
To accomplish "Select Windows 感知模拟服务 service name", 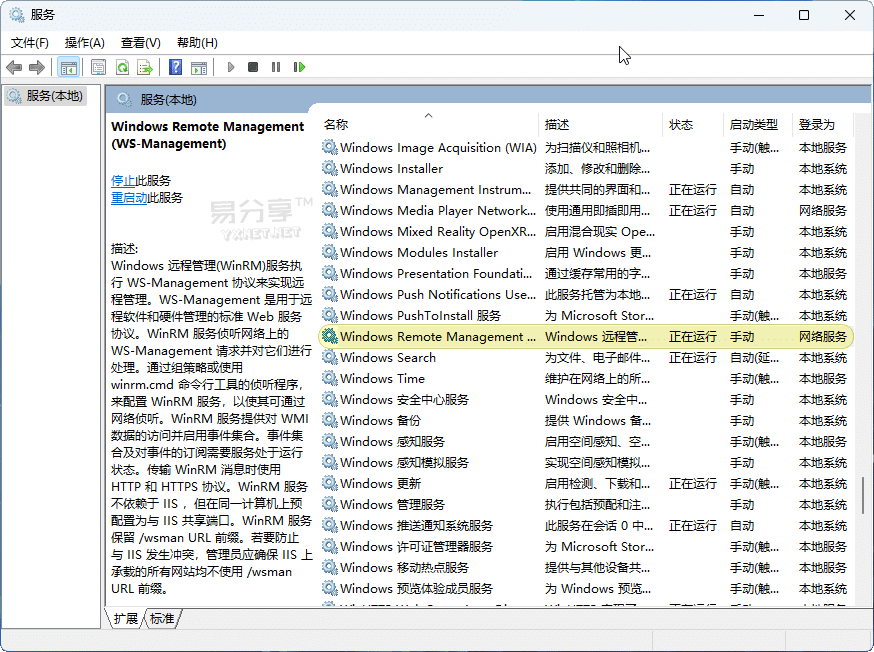I will click(x=404, y=463).
